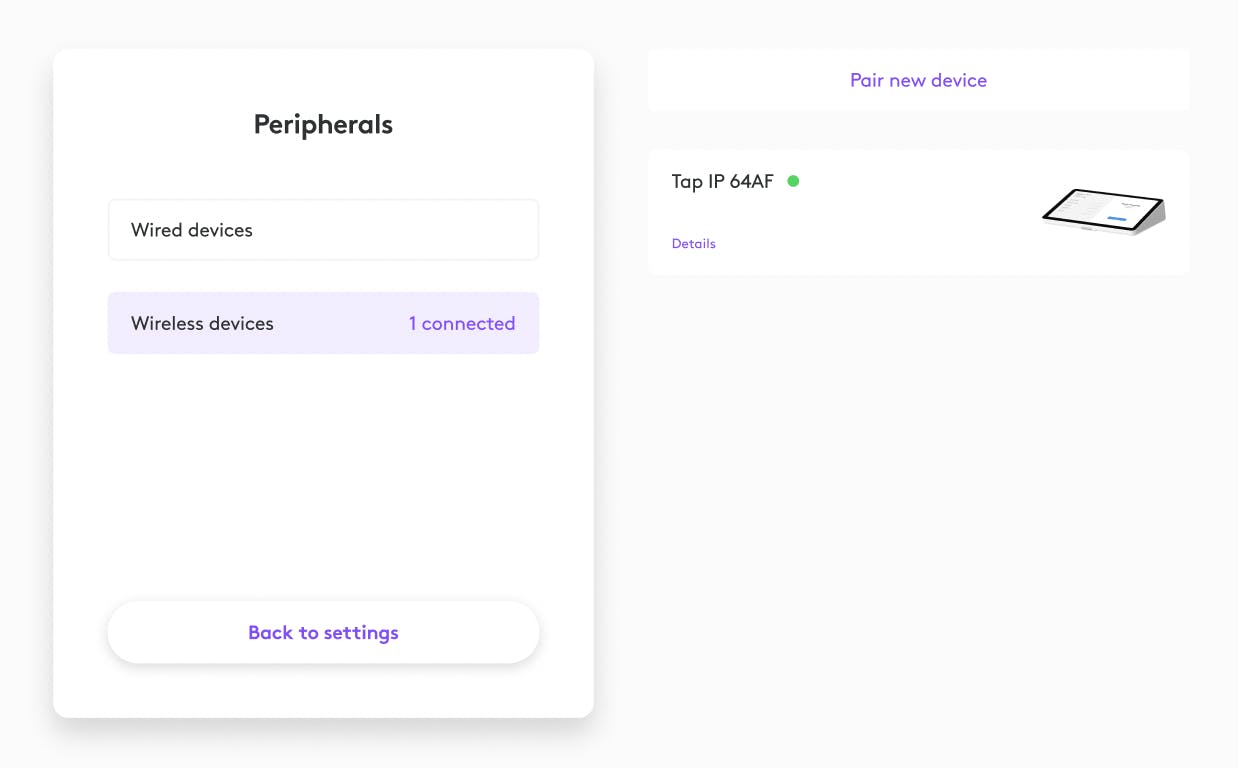Screen dimensions: 1238x768
Task: View details of the connected Tap IP
Action: pyautogui.click(x=693, y=244)
